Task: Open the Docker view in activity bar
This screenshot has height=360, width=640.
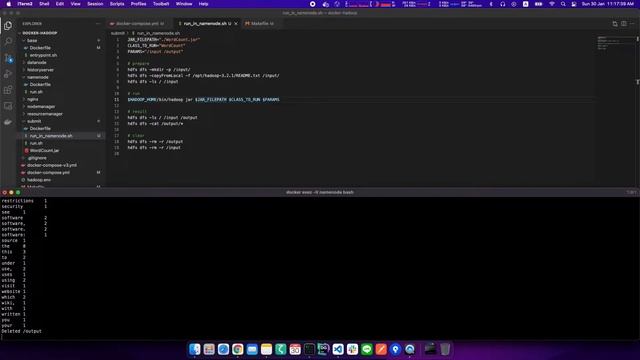Action: (8, 122)
